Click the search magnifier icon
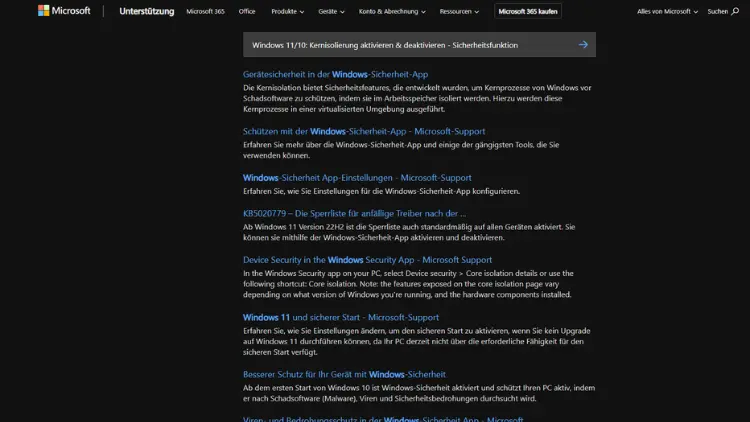The height and width of the screenshot is (422, 750). tap(735, 11)
